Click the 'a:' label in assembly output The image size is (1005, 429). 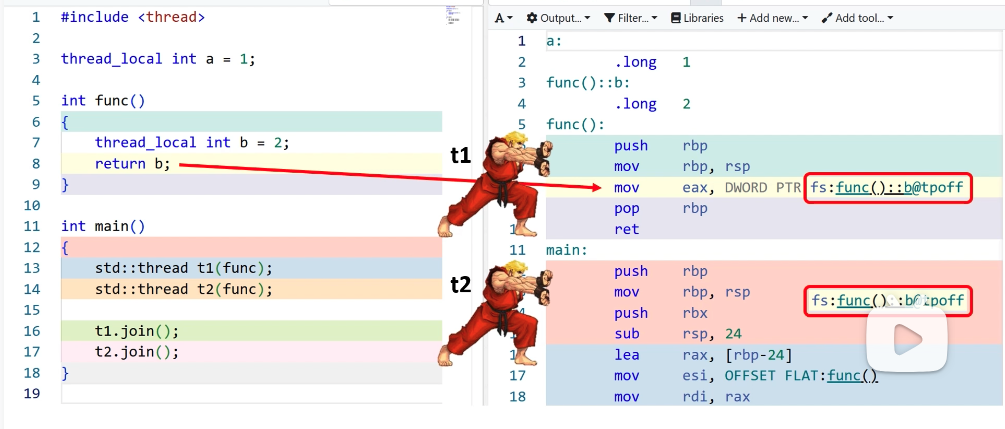(x=554, y=41)
